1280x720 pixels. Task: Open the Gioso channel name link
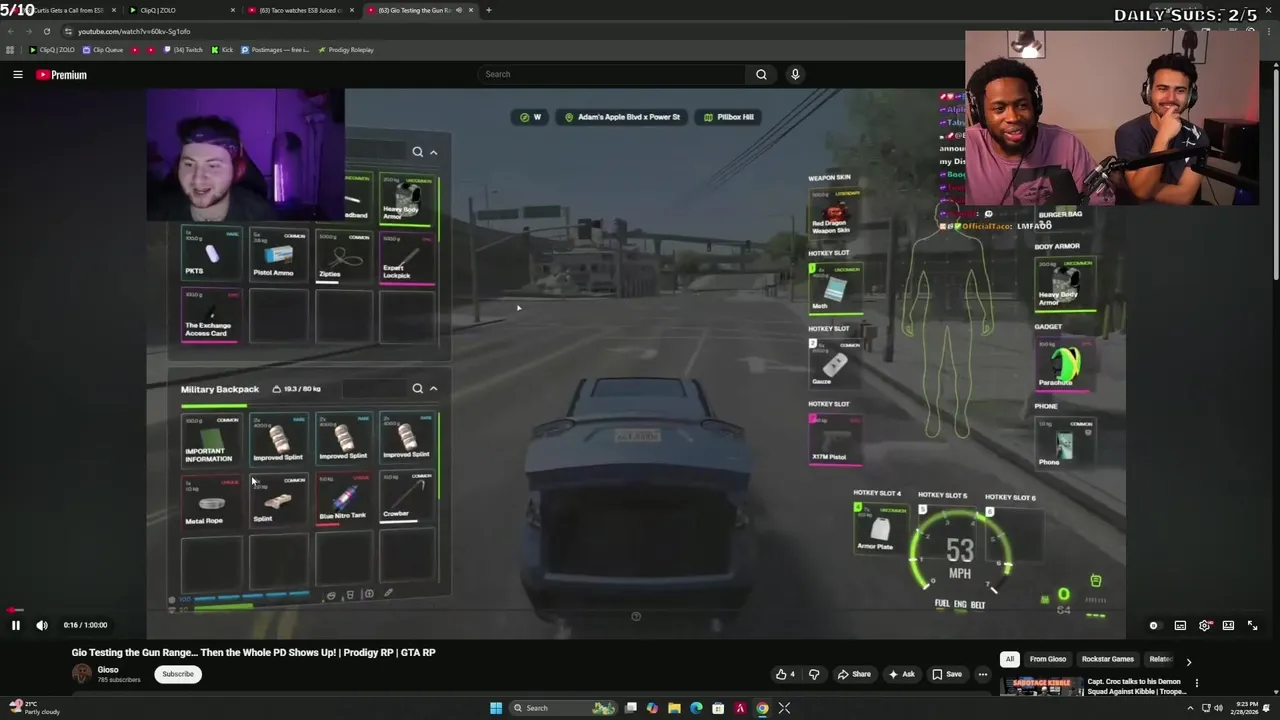[108, 669]
